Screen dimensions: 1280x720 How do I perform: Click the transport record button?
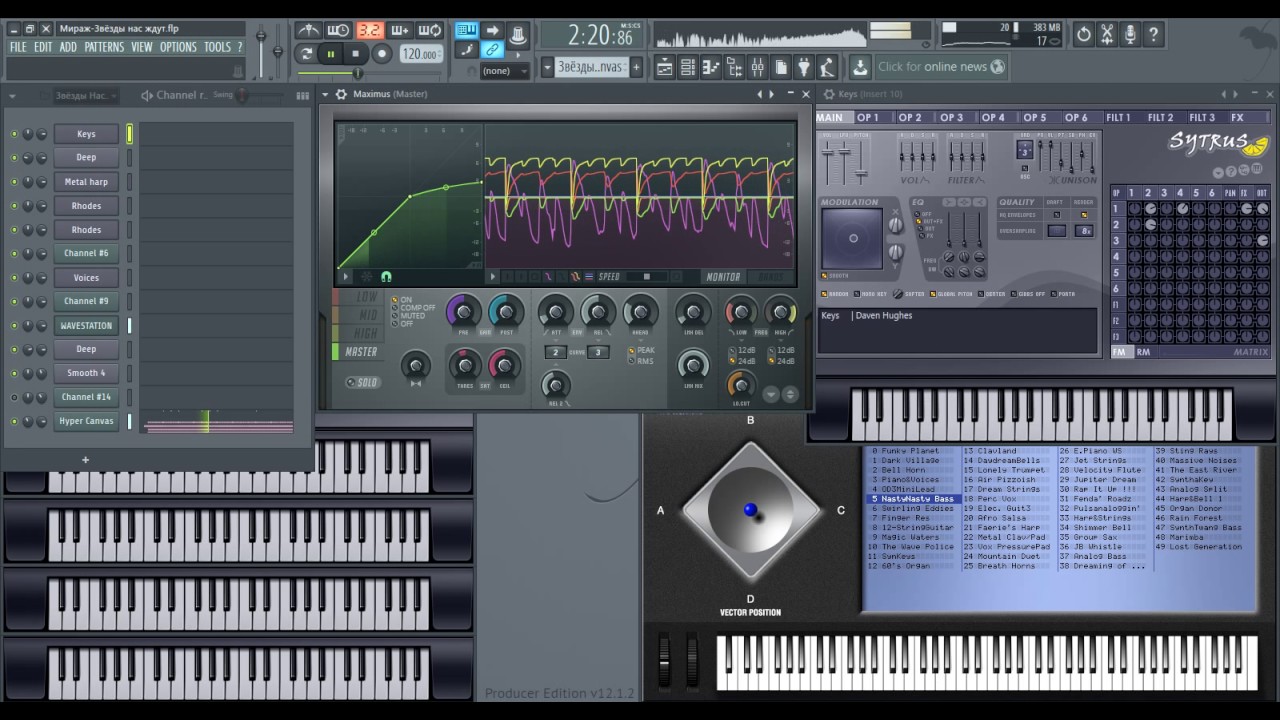382,54
